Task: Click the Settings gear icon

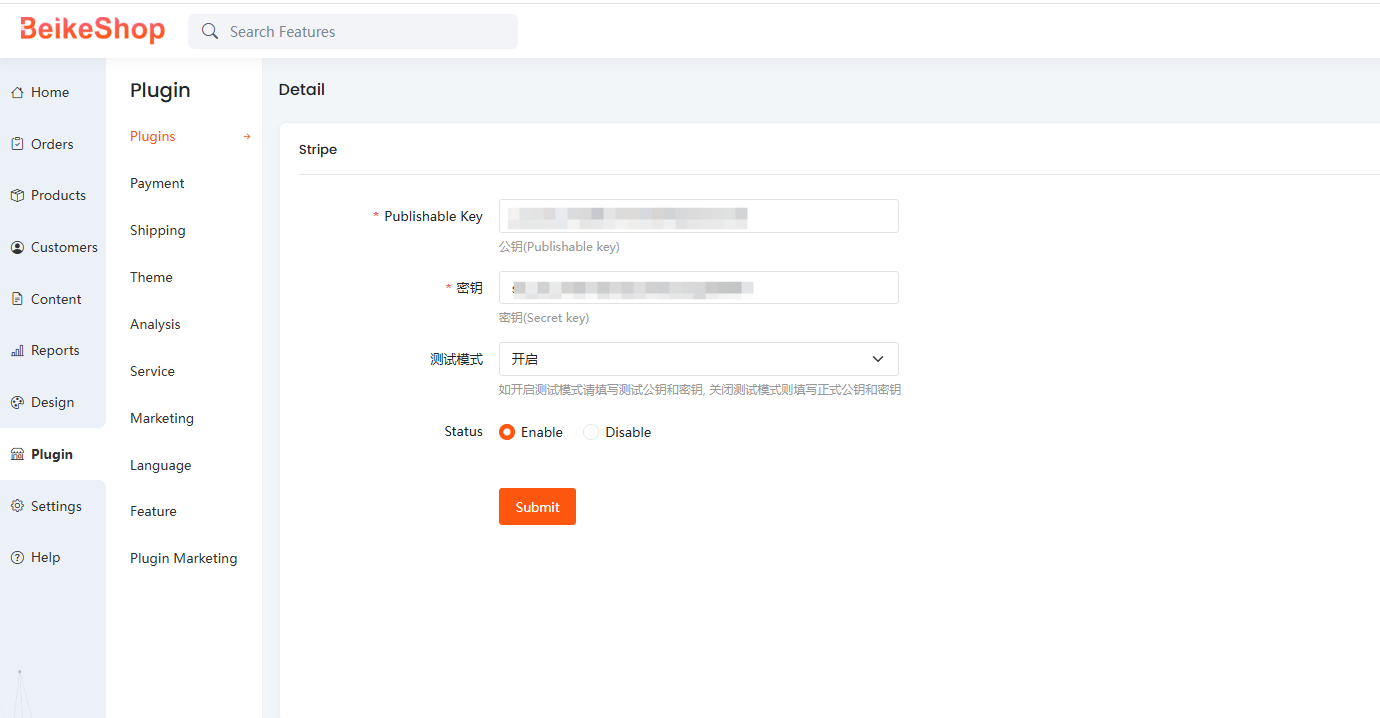Action: coord(17,506)
